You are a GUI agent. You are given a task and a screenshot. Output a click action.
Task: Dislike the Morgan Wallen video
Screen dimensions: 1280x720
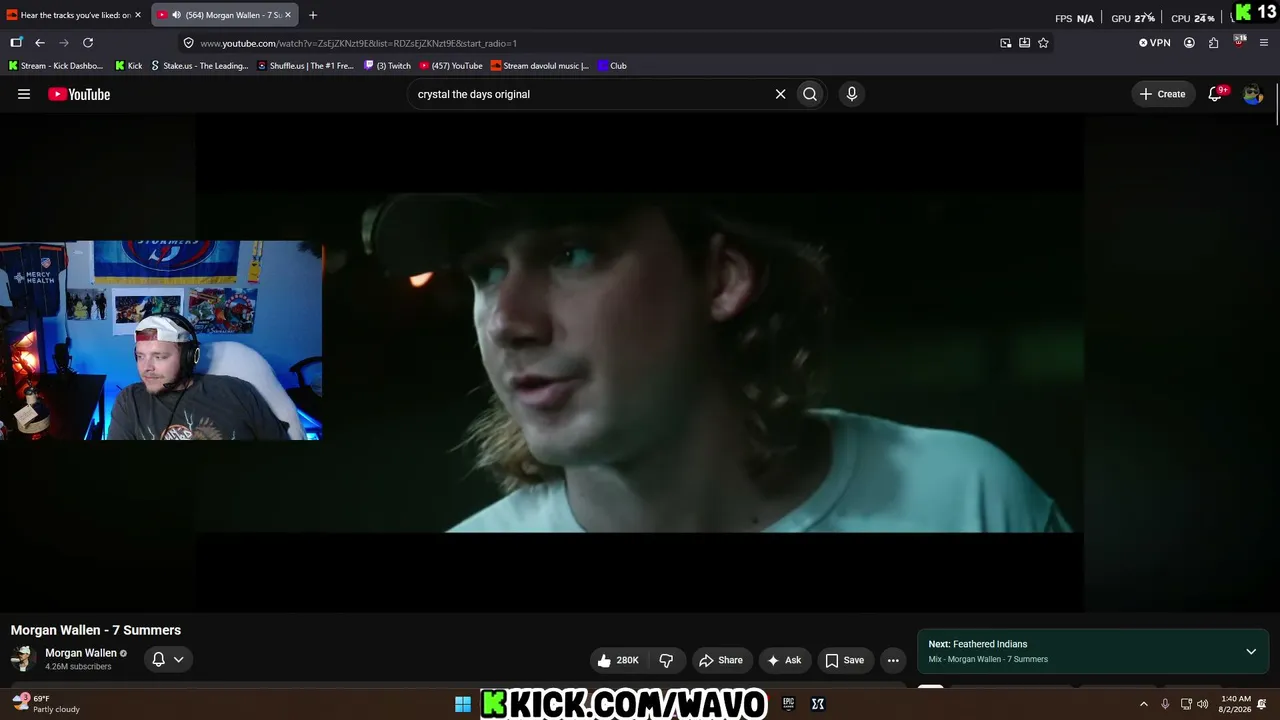666,660
